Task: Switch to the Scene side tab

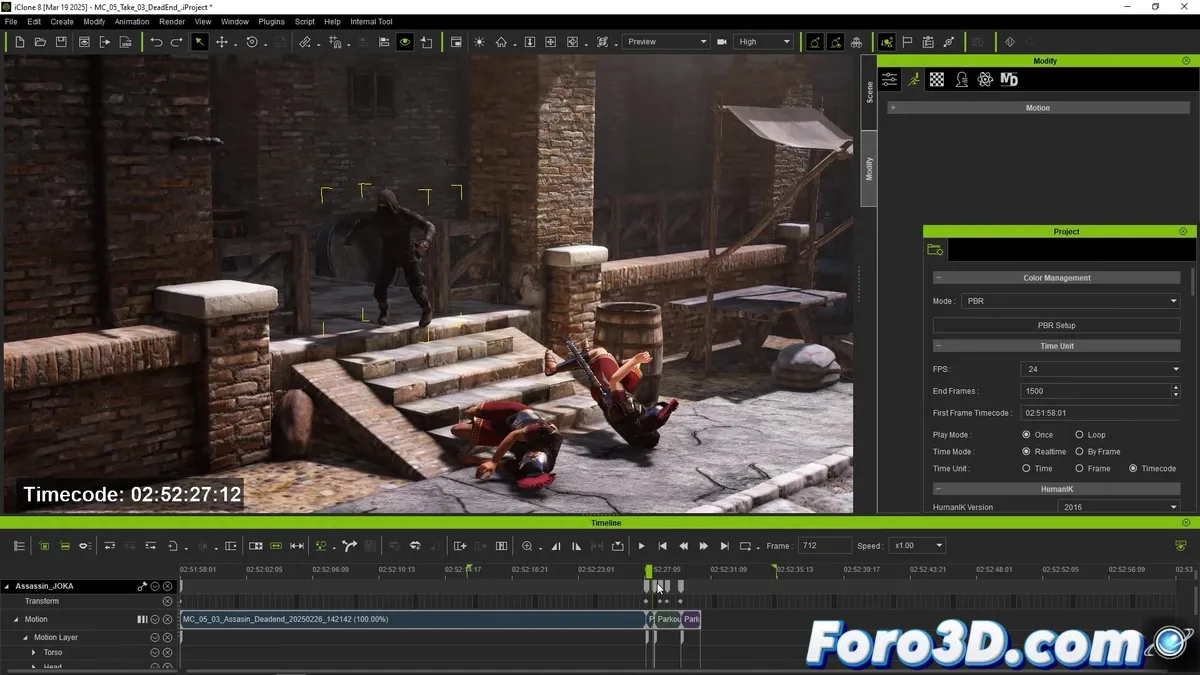Action: coord(869,92)
